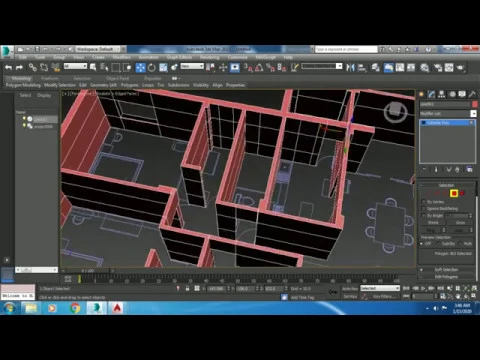Select the SubObj preview radio button
Image resolution: width=480 pixels, height=360 pixels.
point(438,244)
